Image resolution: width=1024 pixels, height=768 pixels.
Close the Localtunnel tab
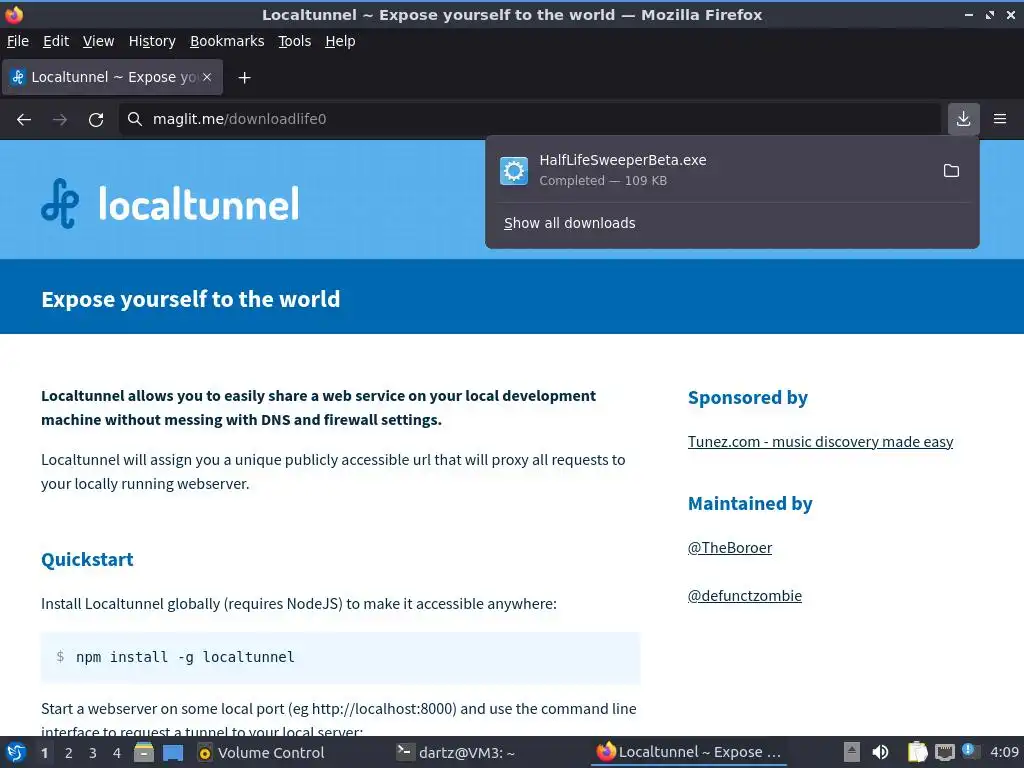point(207,77)
